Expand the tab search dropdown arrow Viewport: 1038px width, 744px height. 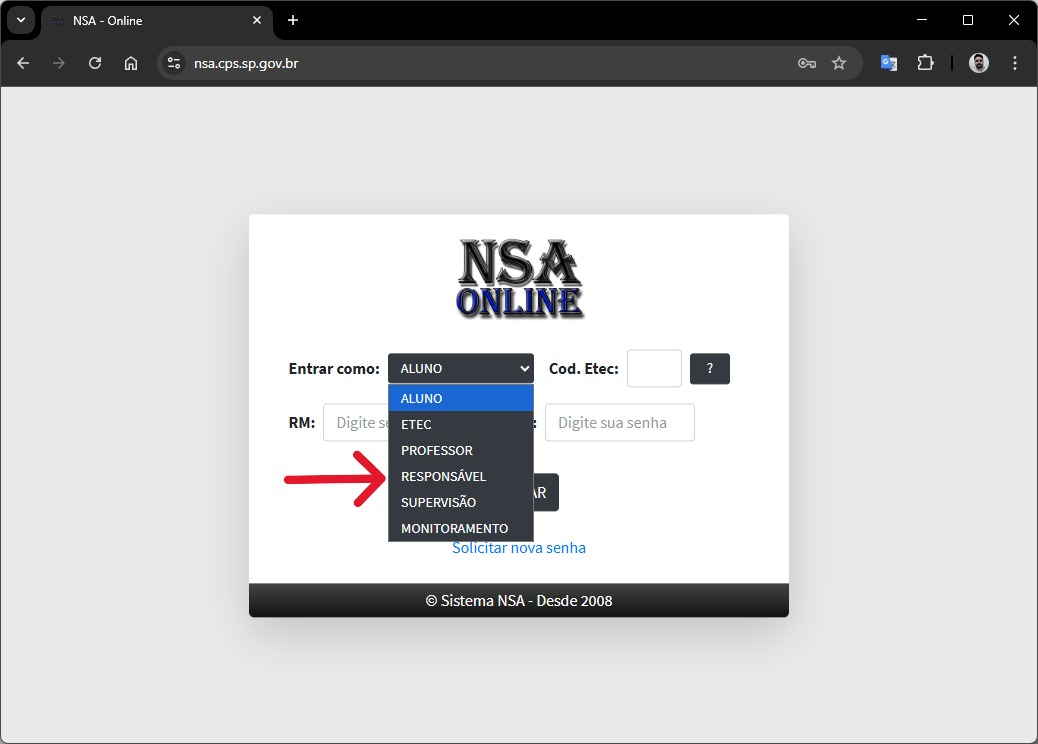point(20,20)
